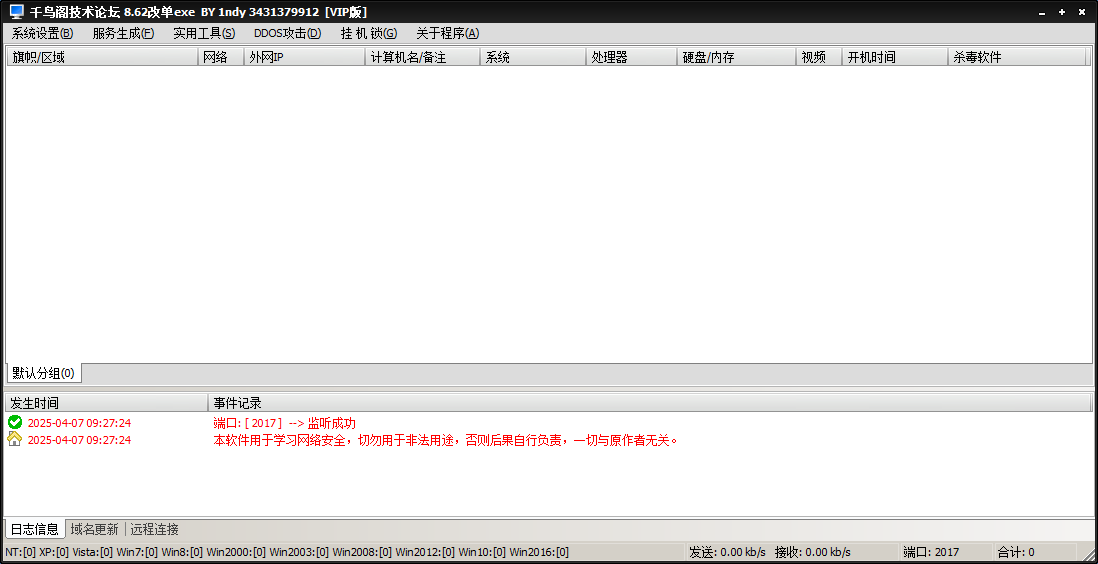Switch to the 远程连接 tab
The height and width of the screenshot is (564, 1098).
[x=155, y=529]
